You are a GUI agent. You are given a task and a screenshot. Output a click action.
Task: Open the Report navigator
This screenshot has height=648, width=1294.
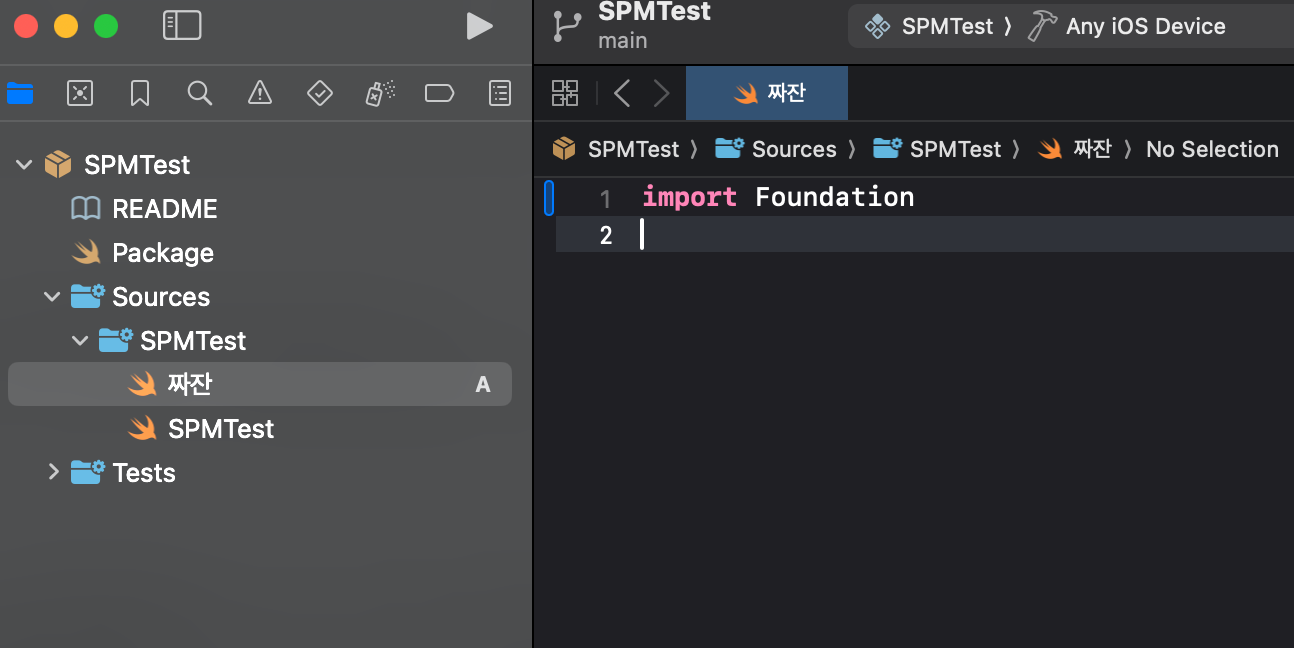500,93
